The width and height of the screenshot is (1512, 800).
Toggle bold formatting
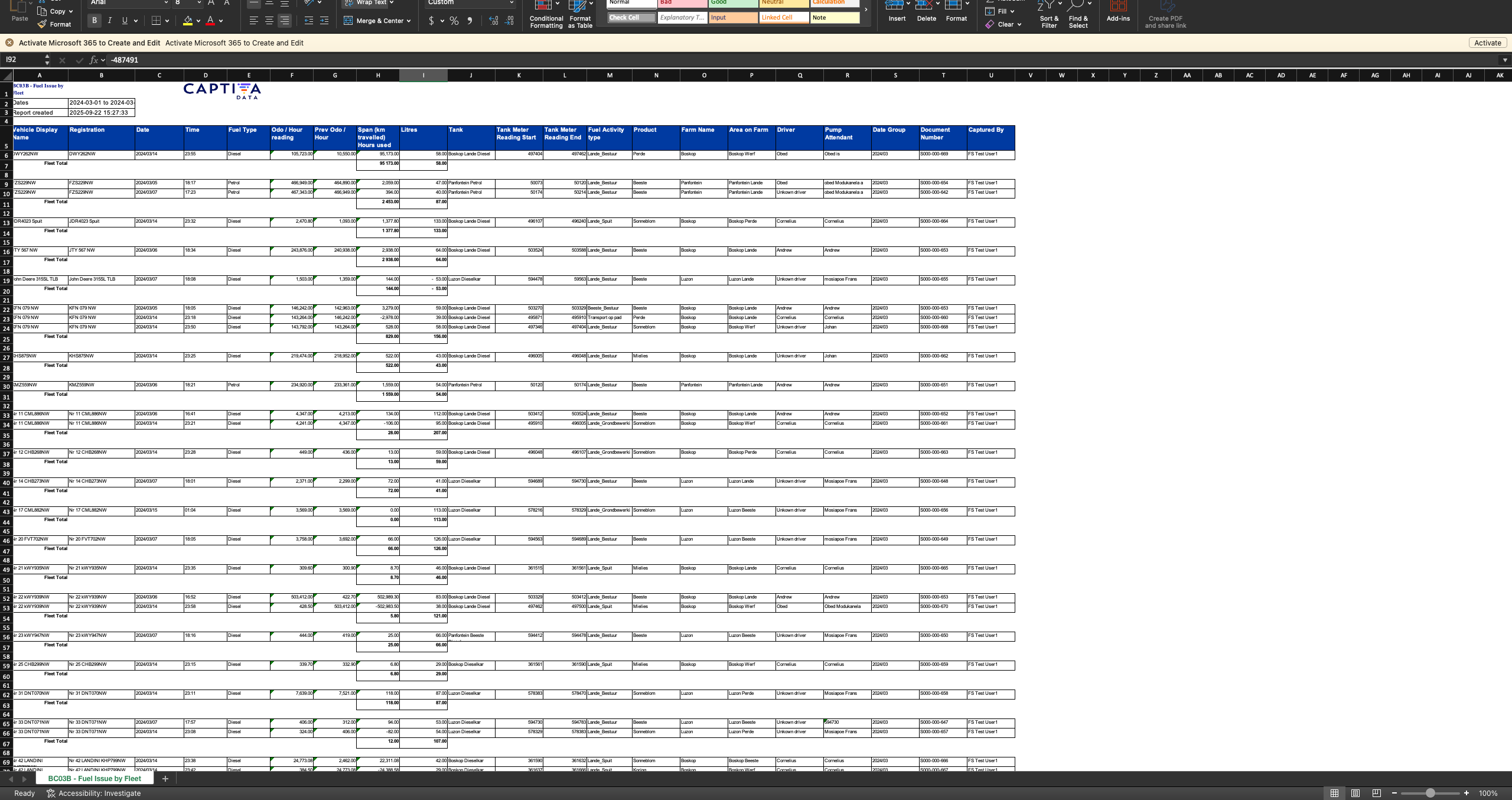coord(94,21)
